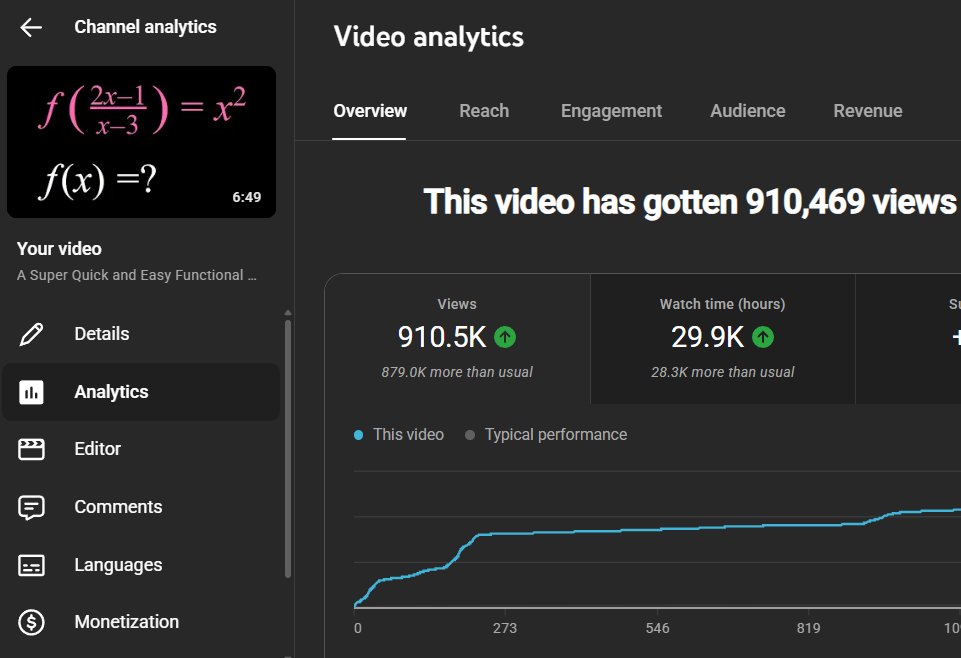
Task: Open Languages settings from the sidebar
Action: pyautogui.click(x=117, y=565)
